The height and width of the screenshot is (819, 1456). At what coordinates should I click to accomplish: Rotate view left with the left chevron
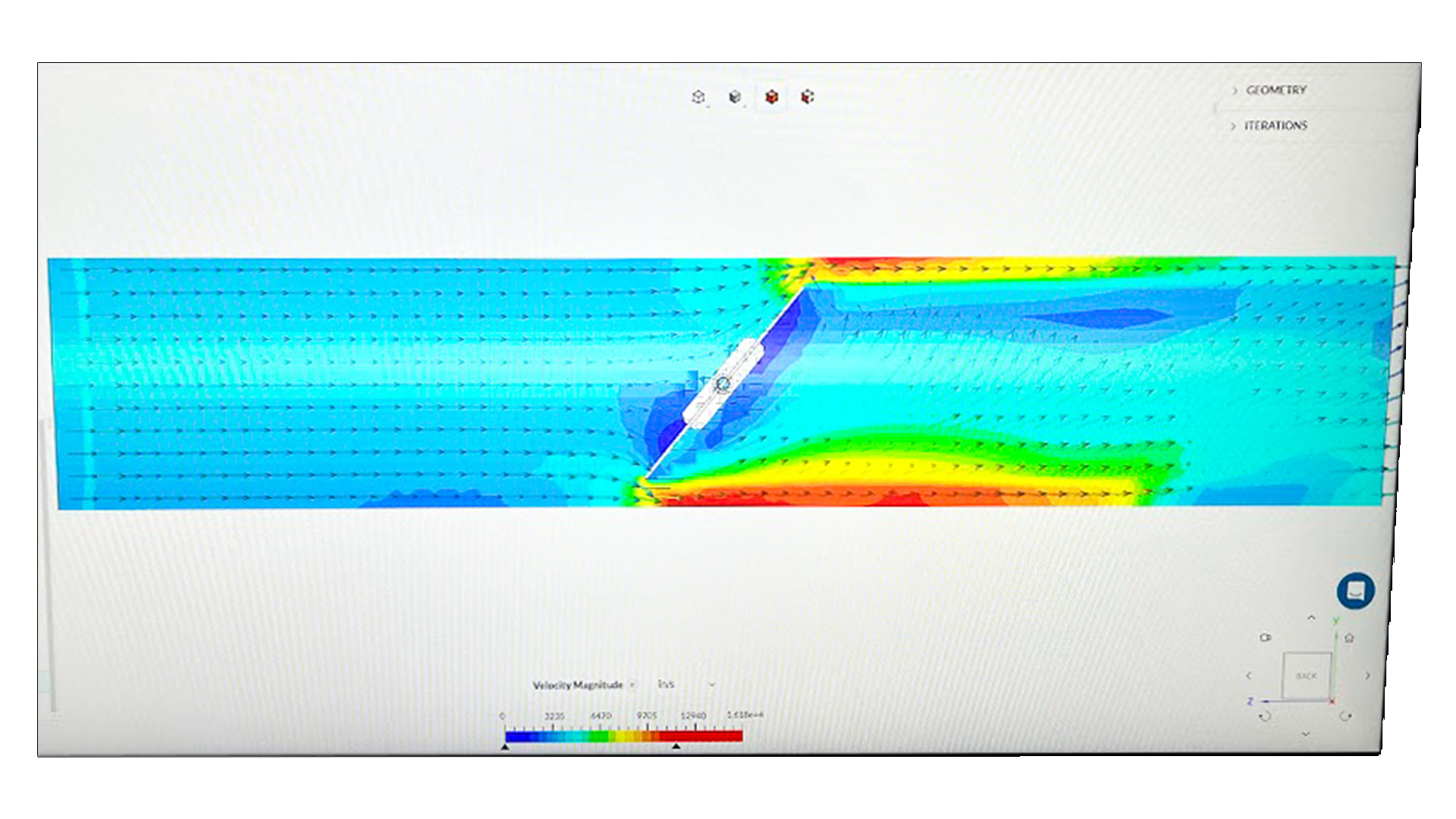tap(1249, 676)
